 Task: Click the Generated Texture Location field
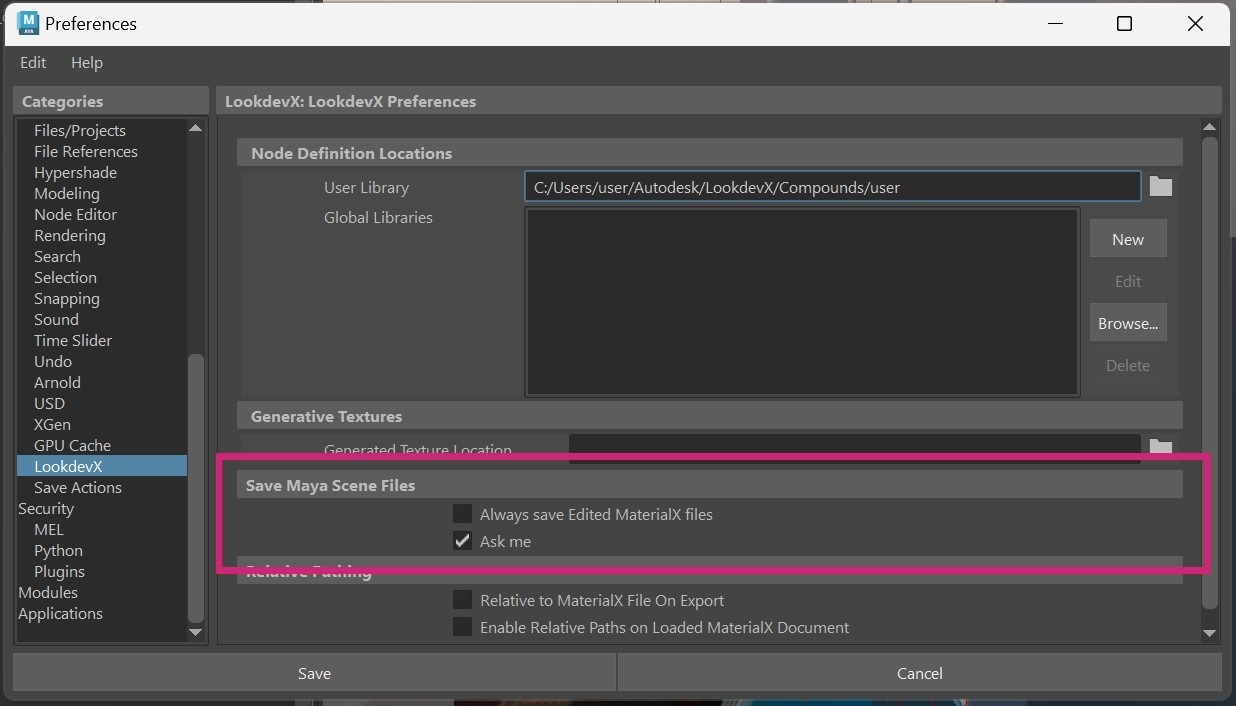coord(855,448)
